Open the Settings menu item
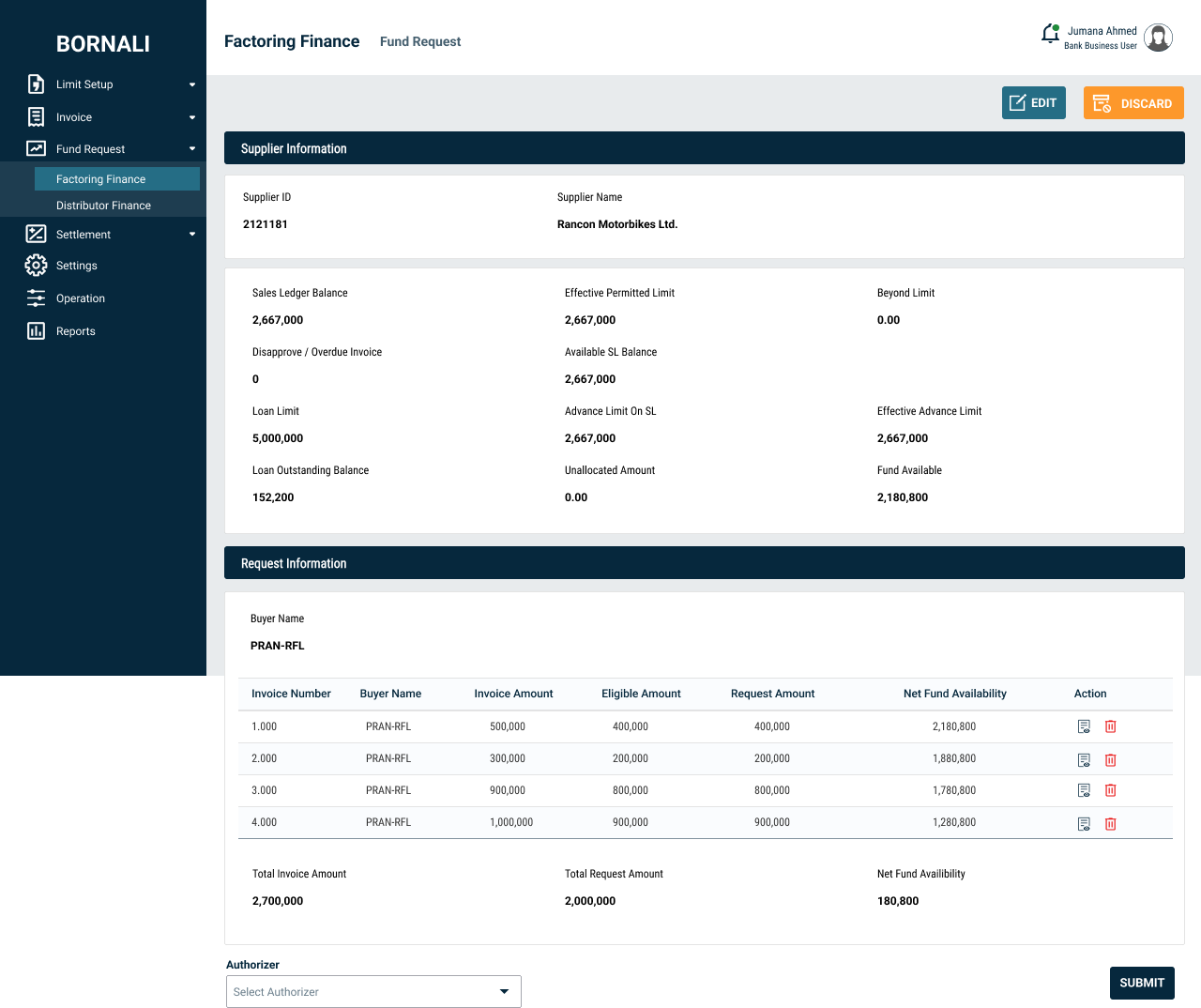The height and width of the screenshot is (1008, 1201). pos(77,266)
